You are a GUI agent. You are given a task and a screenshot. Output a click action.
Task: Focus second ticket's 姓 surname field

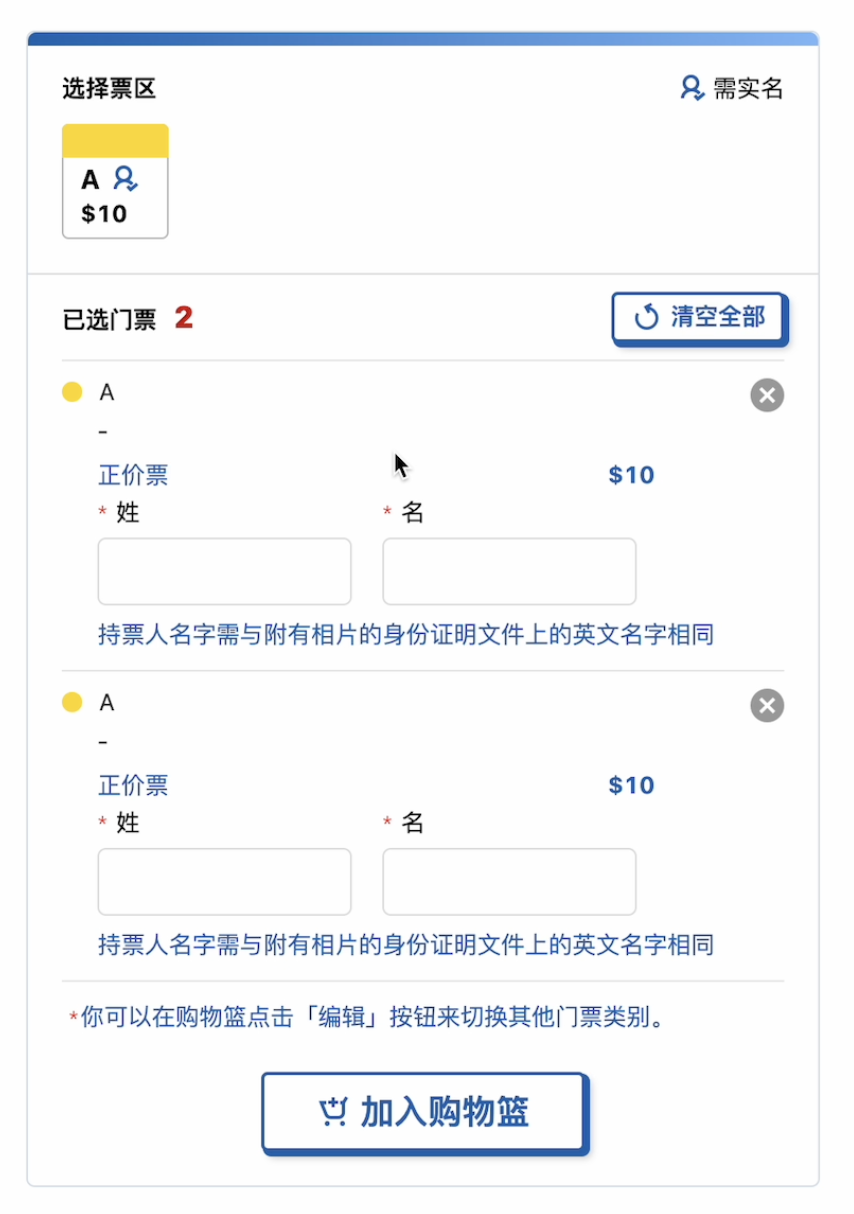[224, 881]
